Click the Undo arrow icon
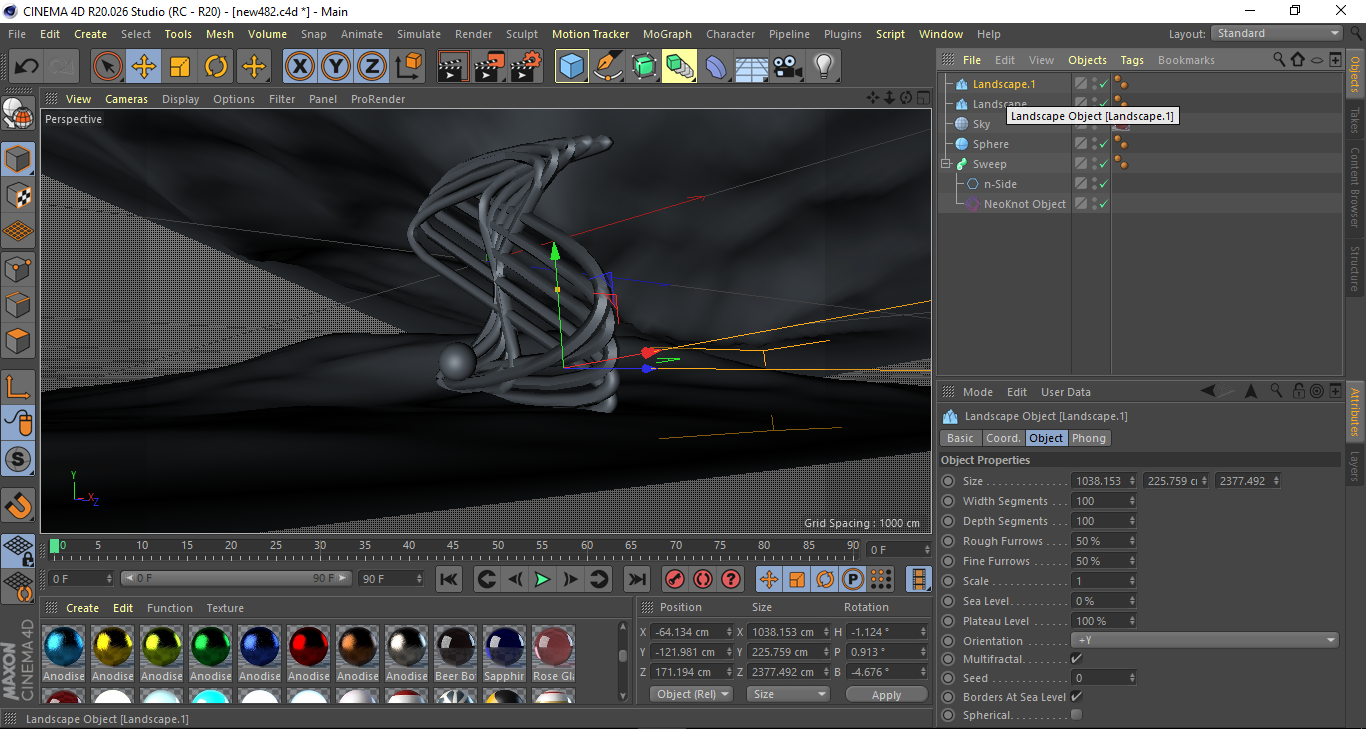 [27, 67]
